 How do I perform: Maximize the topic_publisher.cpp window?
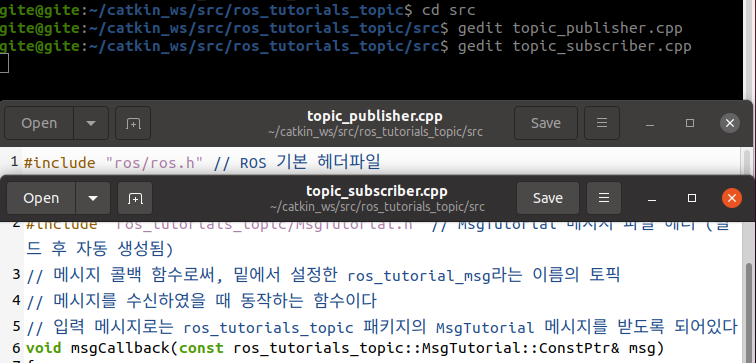[690, 123]
